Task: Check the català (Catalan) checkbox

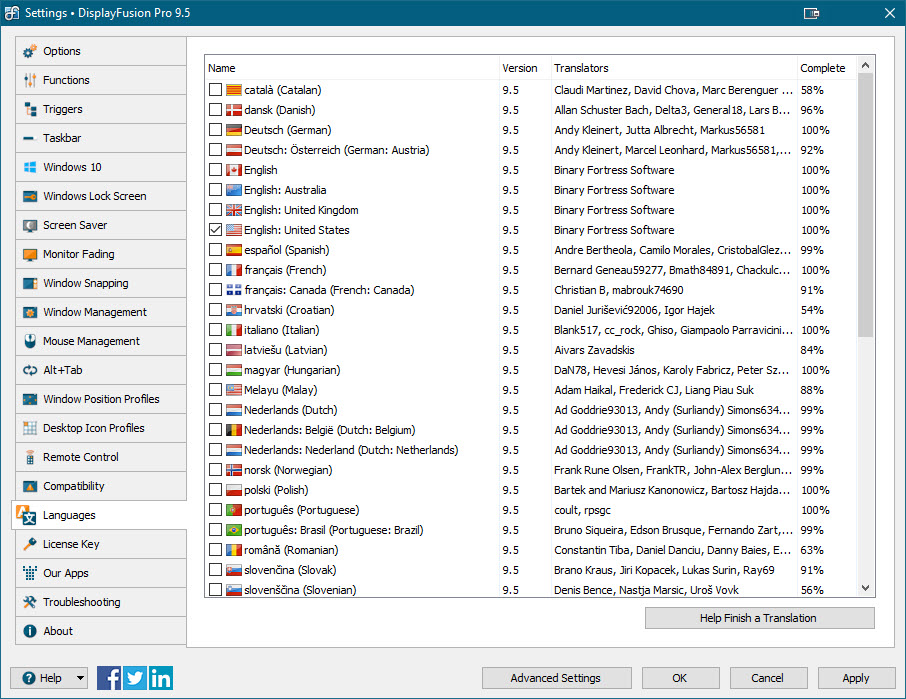Action: (x=216, y=90)
